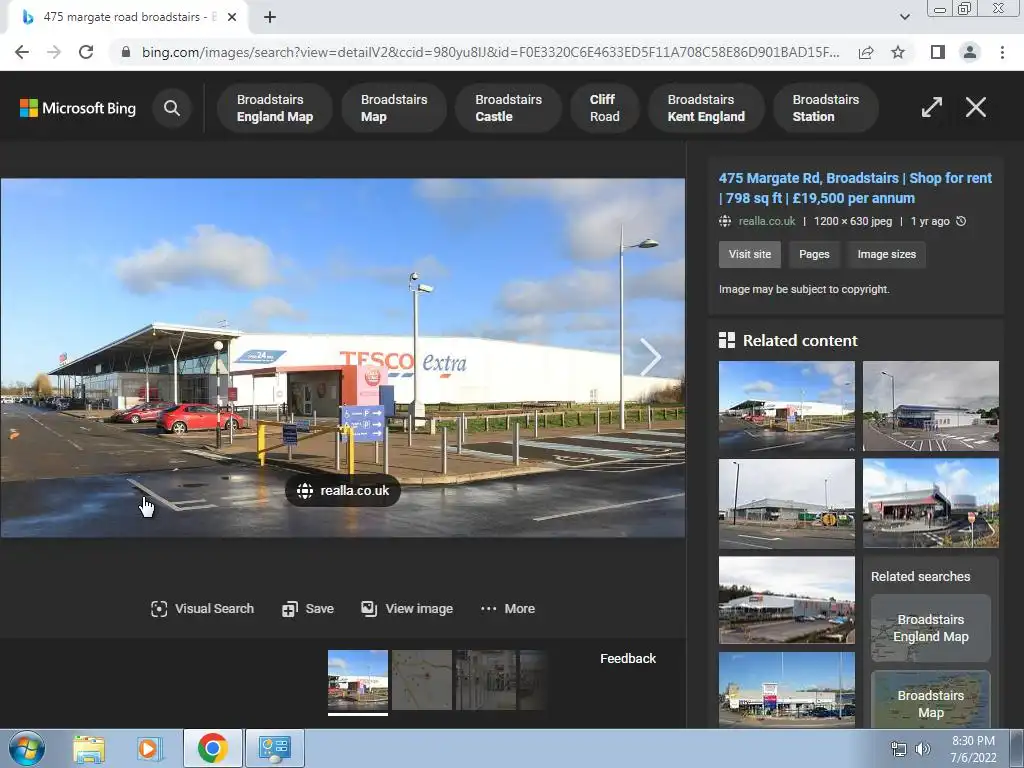The image size is (1024, 768).
Task: Open Broadstairs England Map related search
Action: point(931,628)
